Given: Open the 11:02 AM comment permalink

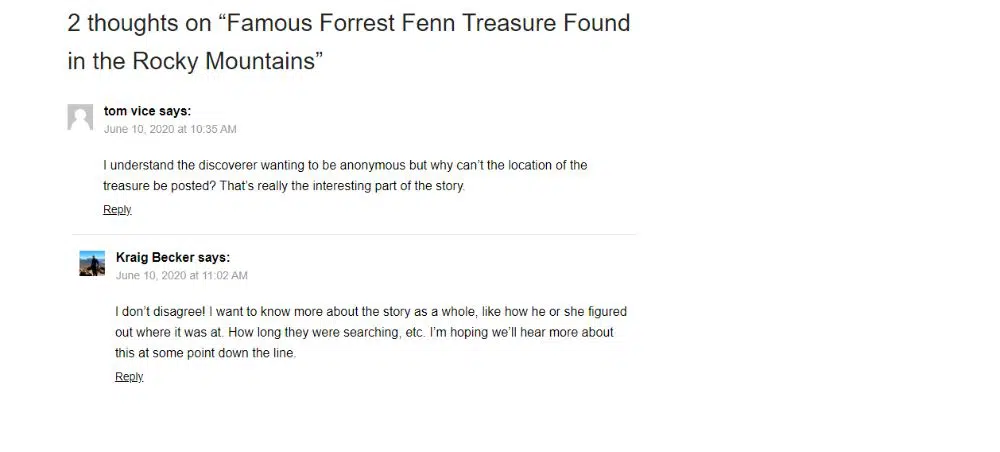Looking at the screenshot, I should tap(182, 275).
